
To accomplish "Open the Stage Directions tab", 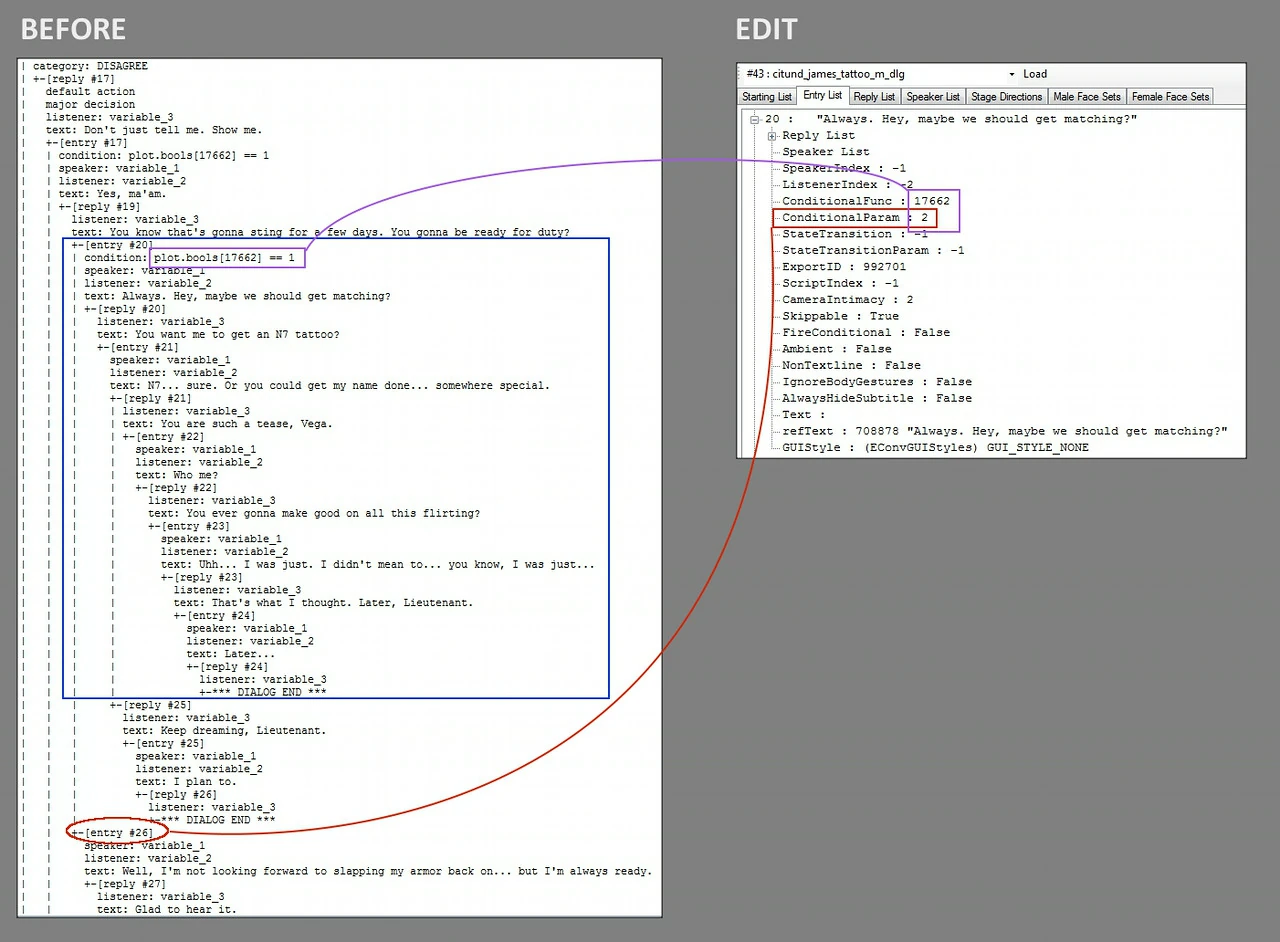I will pyautogui.click(x=1007, y=97).
